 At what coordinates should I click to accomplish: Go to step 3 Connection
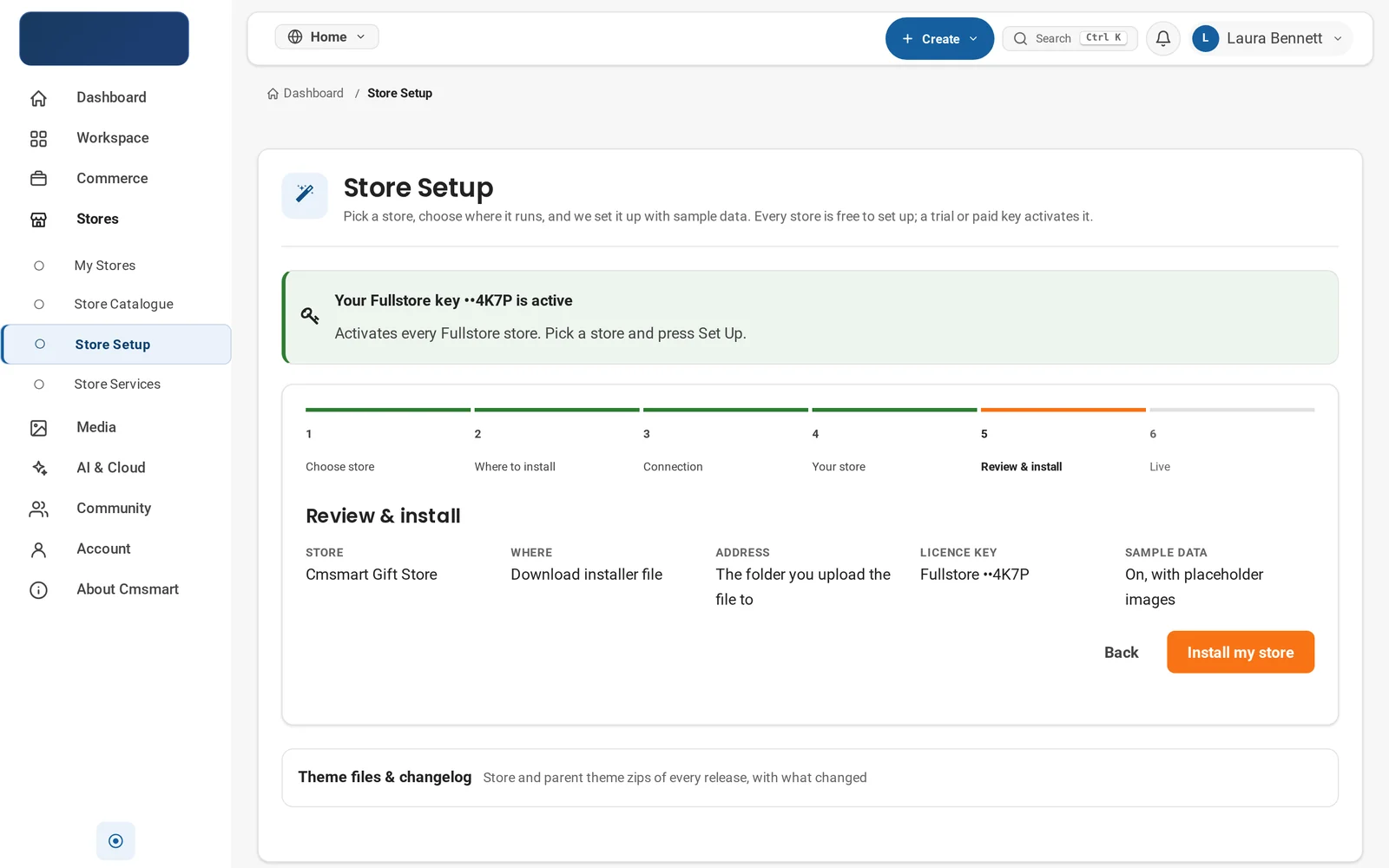click(x=725, y=441)
